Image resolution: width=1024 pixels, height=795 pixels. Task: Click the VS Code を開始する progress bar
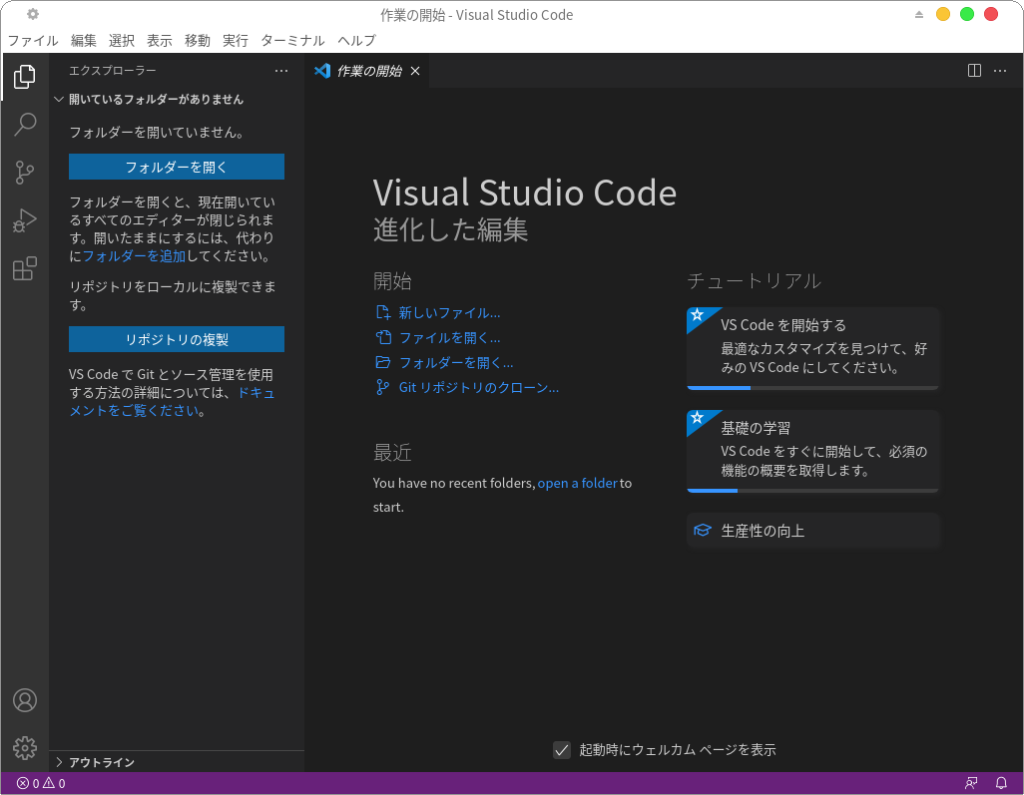(812, 387)
